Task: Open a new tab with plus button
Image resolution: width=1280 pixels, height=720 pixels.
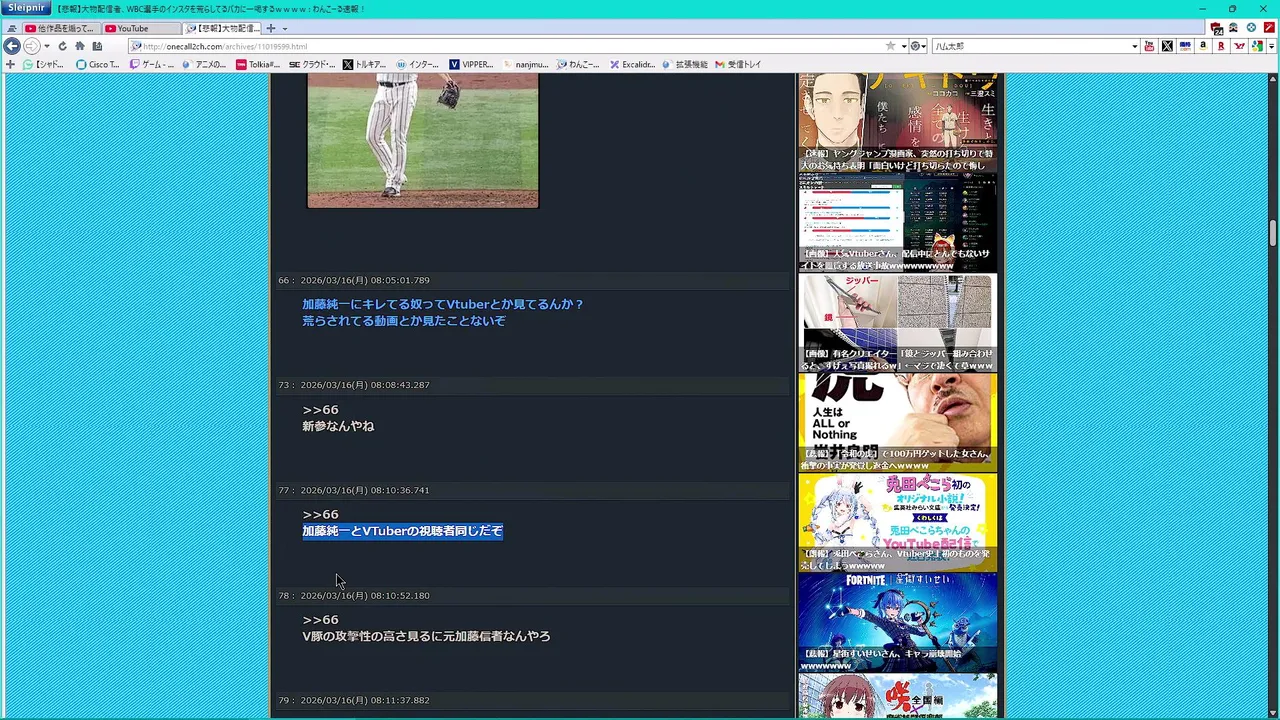Action: coord(270,28)
